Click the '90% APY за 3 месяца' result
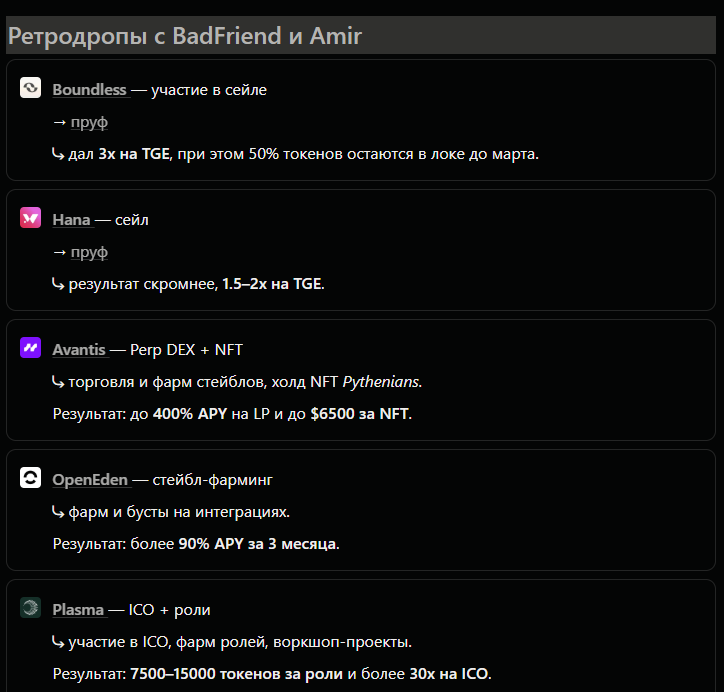Screen dimensions: 724x692 pos(258,544)
